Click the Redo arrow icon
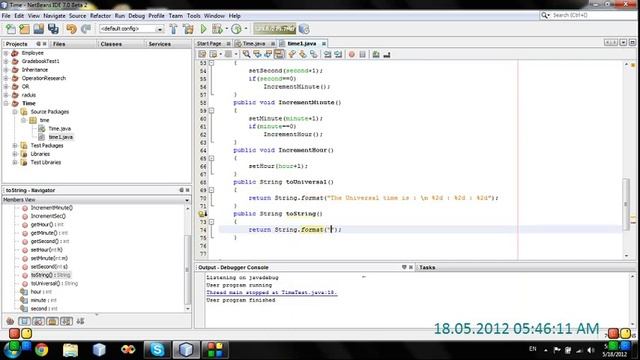The width and height of the screenshot is (640, 360). coord(86,29)
